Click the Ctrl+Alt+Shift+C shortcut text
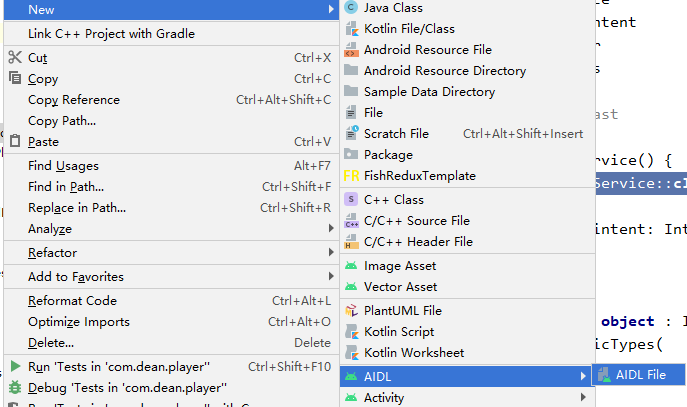The height and width of the screenshot is (407, 687). point(283,100)
